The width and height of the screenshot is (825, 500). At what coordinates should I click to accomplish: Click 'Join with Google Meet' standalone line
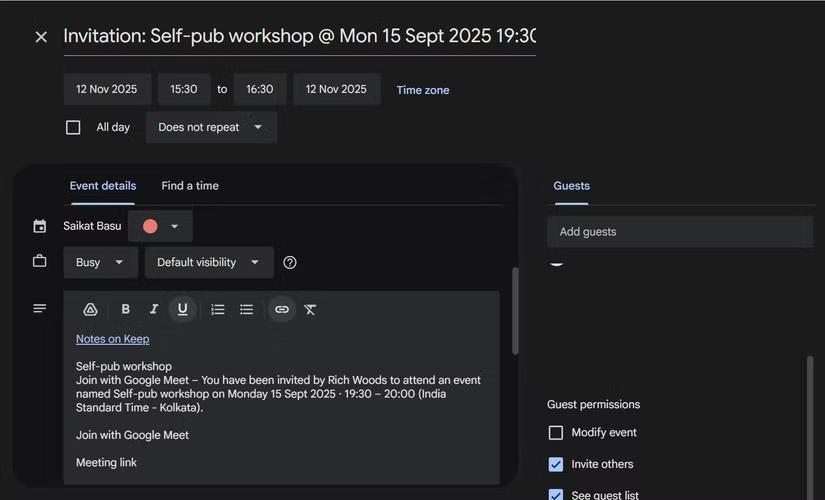[x=132, y=435]
